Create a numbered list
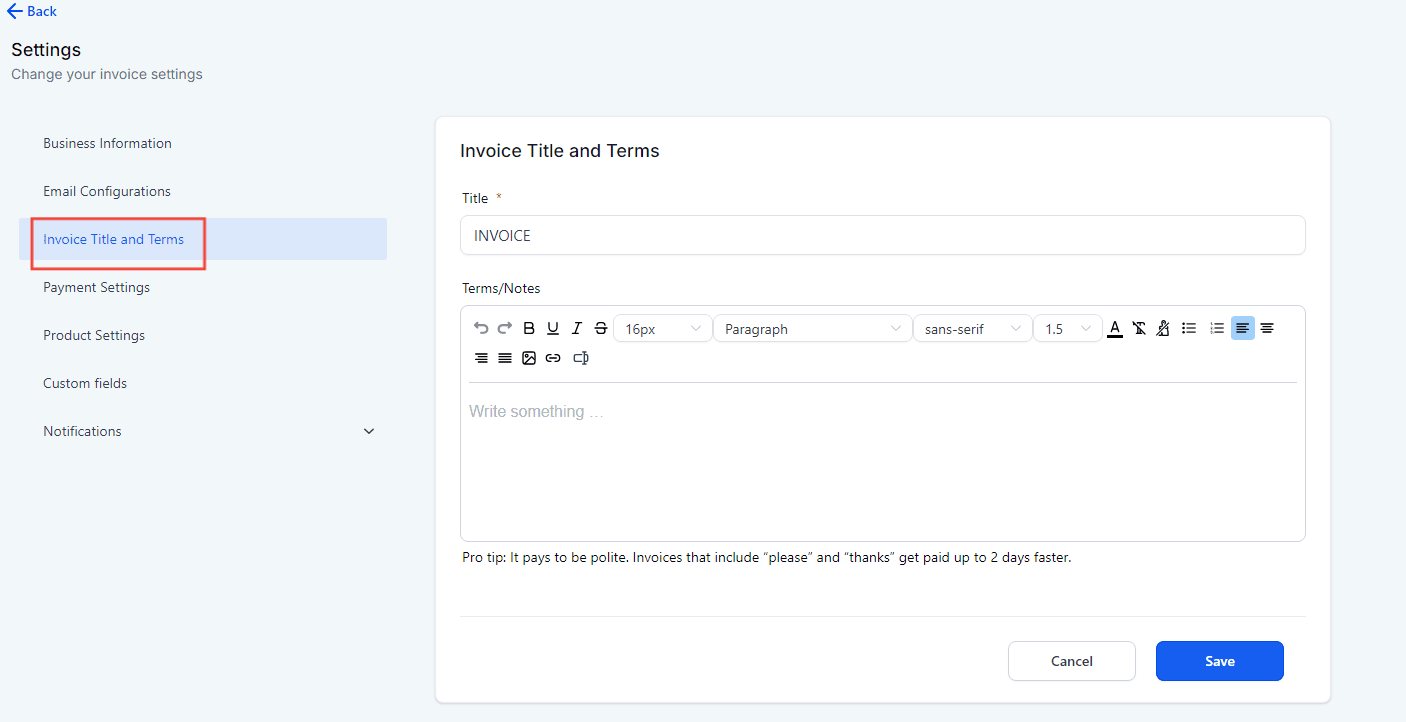 click(x=1216, y=327)
